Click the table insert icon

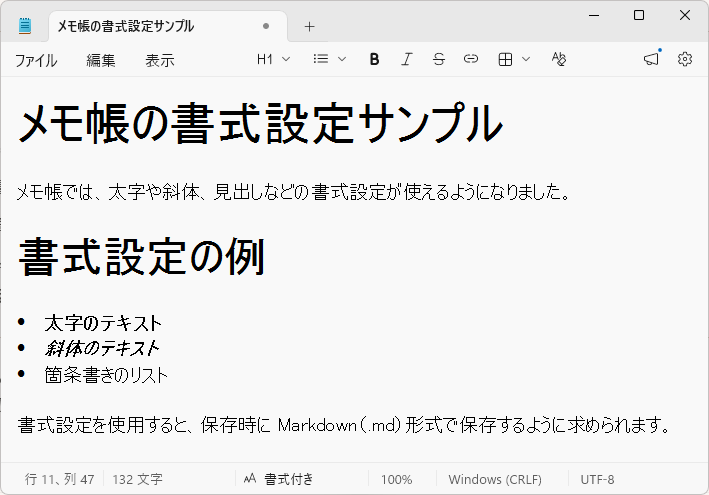(x=505, y=59)
